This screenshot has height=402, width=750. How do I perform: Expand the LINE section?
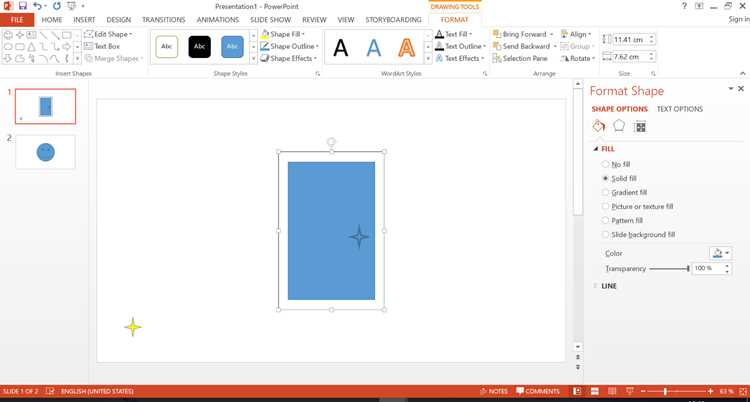point(606,286)
